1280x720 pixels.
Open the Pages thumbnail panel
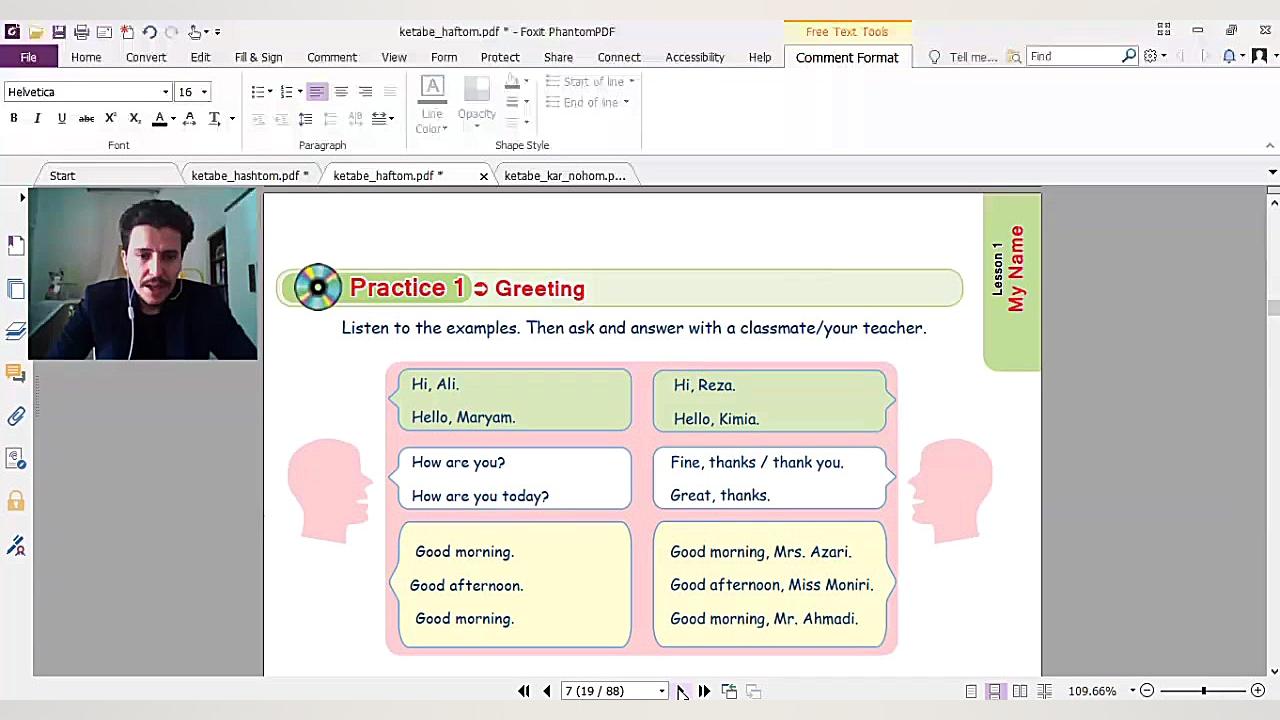click(16, 289)
